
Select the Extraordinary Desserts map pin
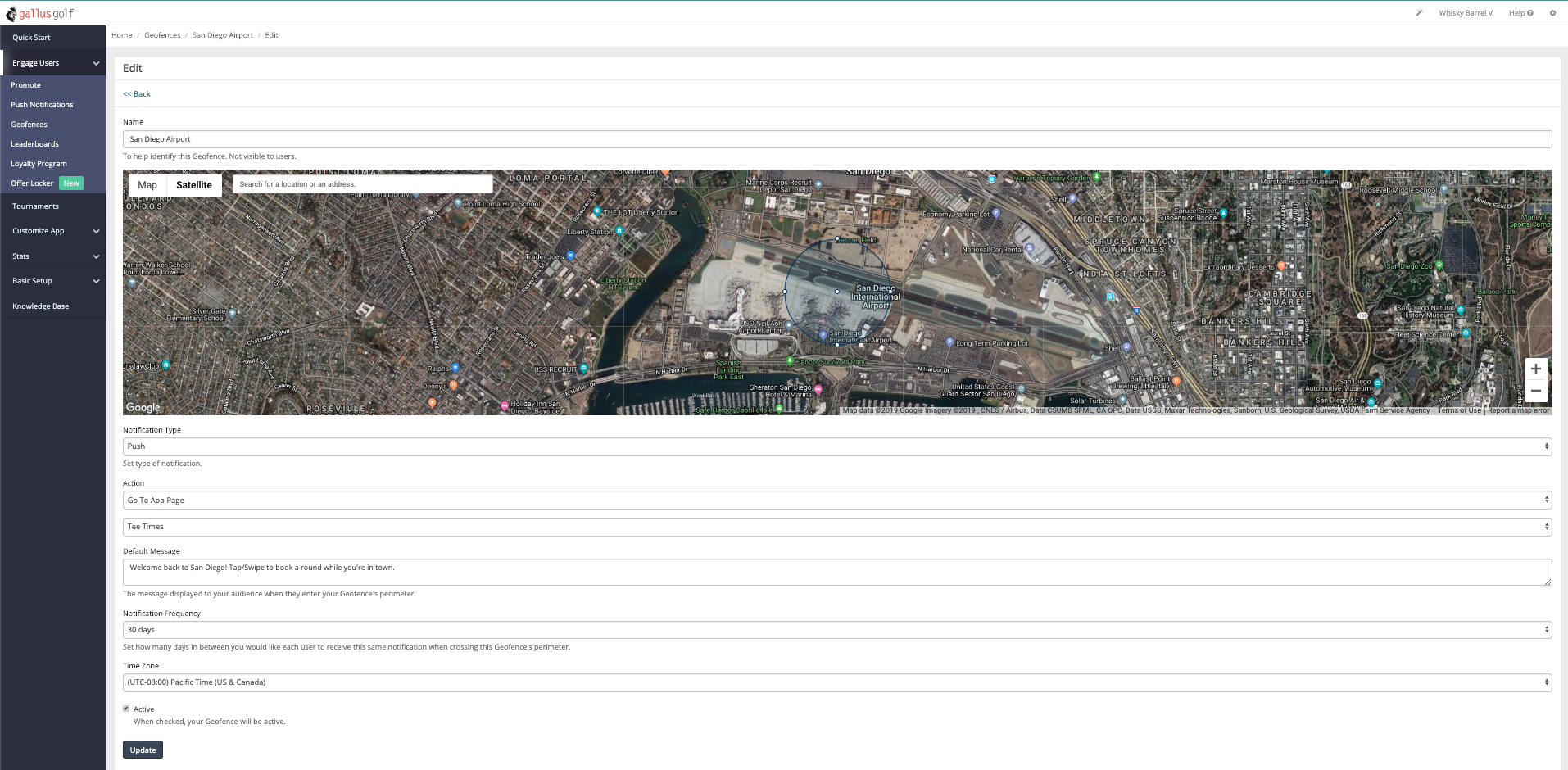click(1281, 265)
